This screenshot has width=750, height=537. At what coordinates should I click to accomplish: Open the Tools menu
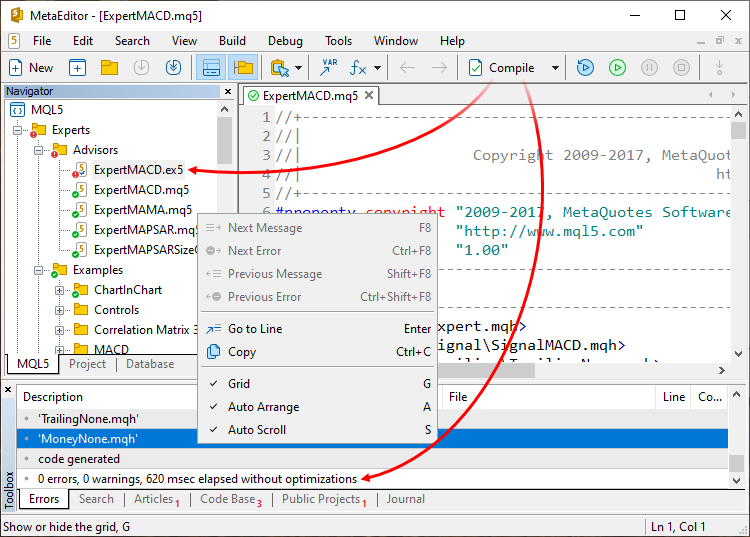click(x=339, y=41)
